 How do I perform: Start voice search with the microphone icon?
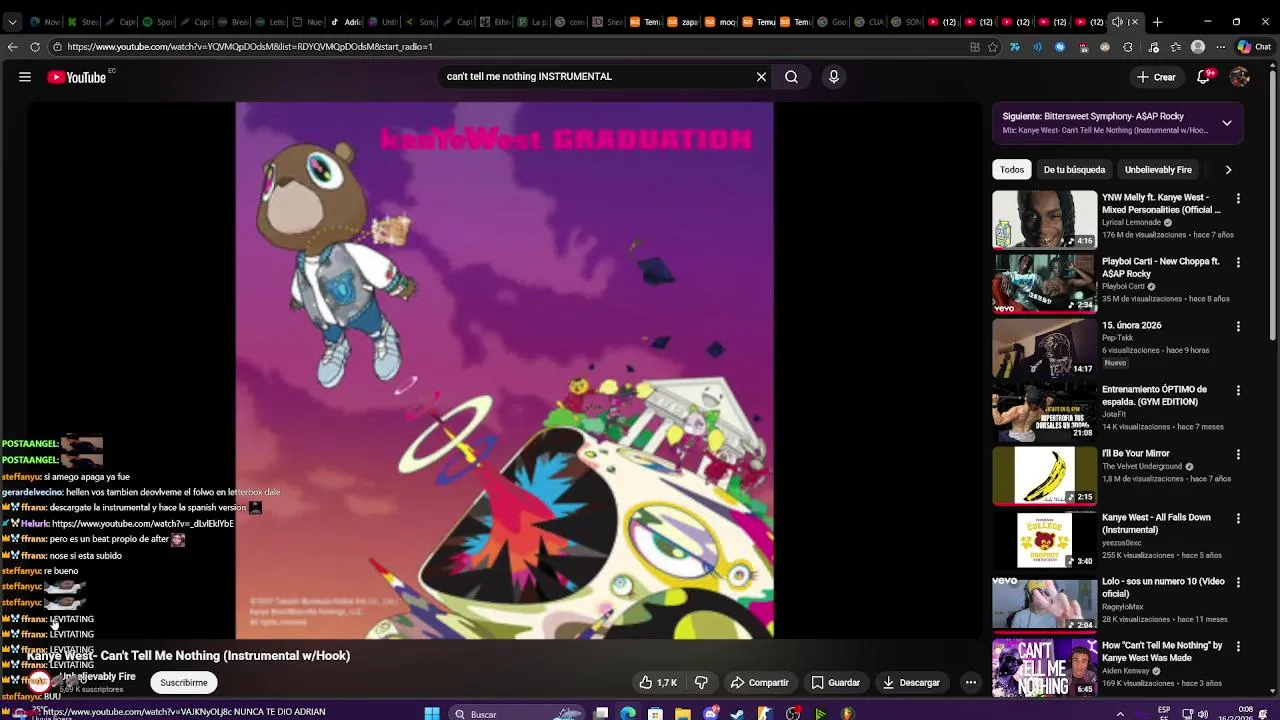[833, 77]
